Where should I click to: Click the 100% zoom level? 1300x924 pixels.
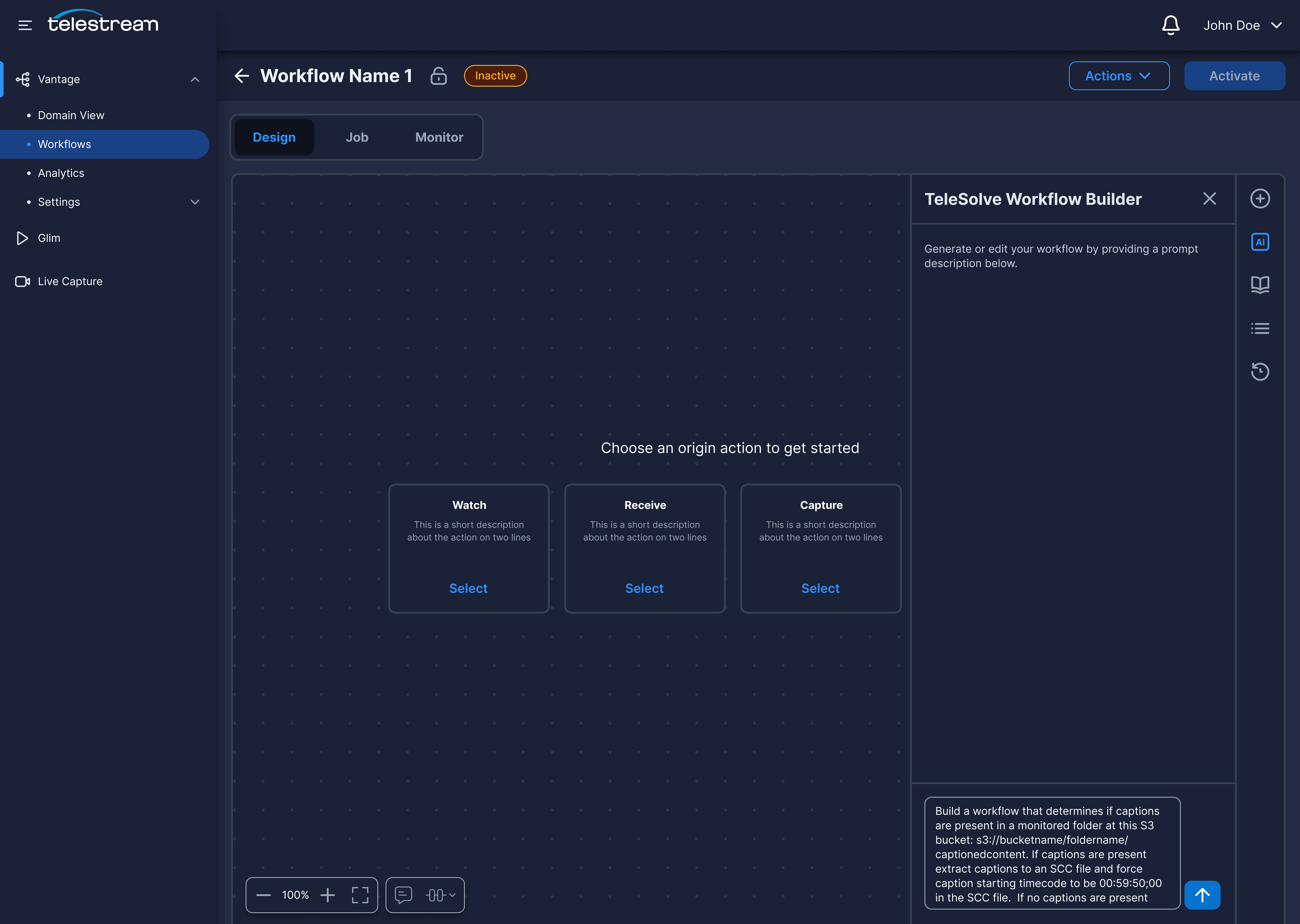point(295,895)
